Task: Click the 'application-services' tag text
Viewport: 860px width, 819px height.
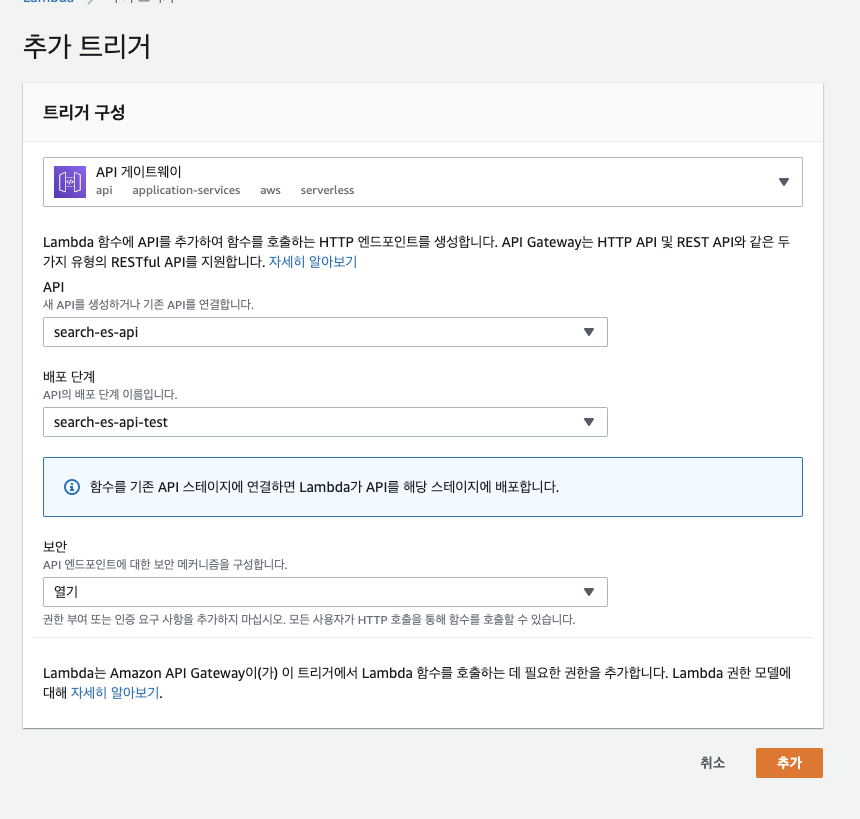Action: (x=186, y=190)
